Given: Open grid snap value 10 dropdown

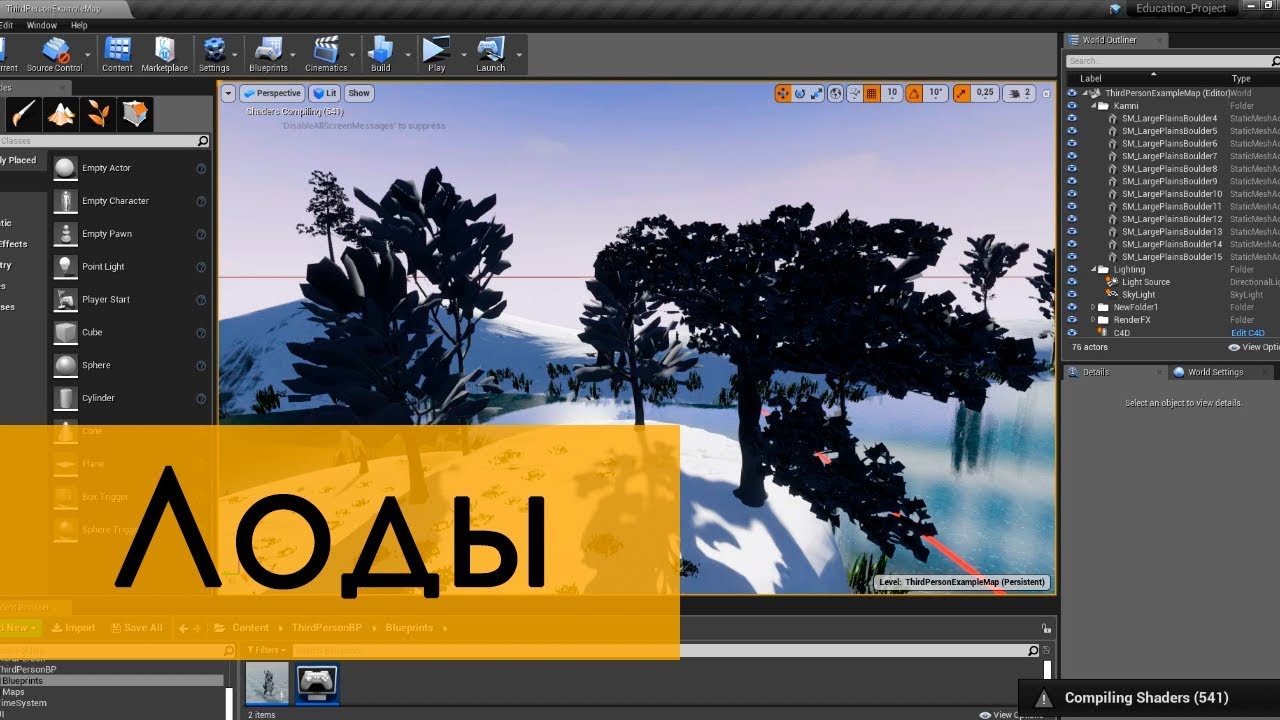Looking at the screenshot, I should 892,93.
